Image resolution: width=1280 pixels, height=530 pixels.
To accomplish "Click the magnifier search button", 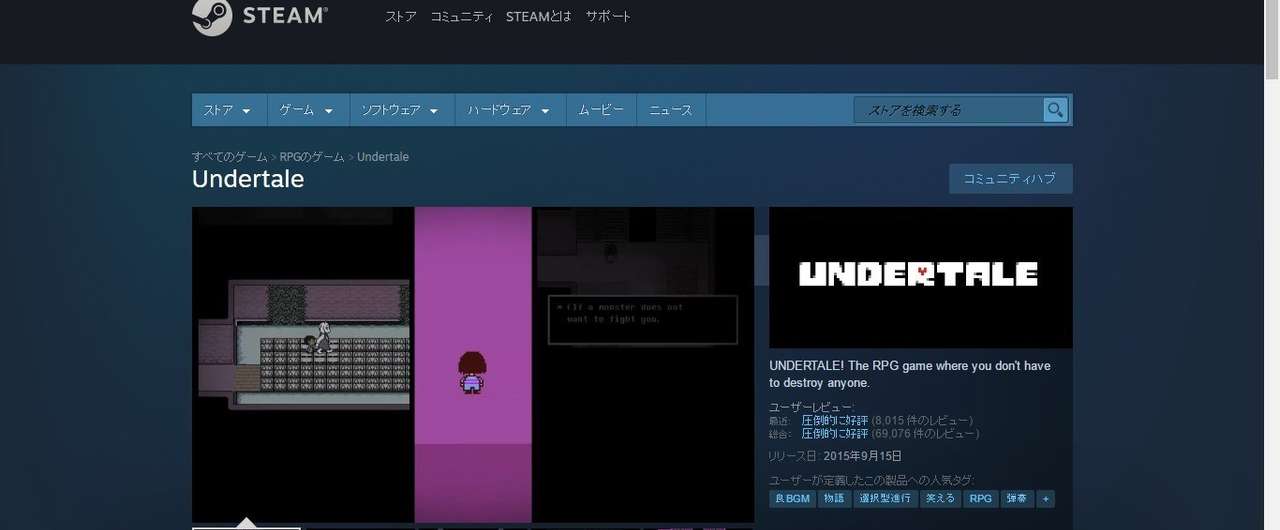I will [1055, 110].
